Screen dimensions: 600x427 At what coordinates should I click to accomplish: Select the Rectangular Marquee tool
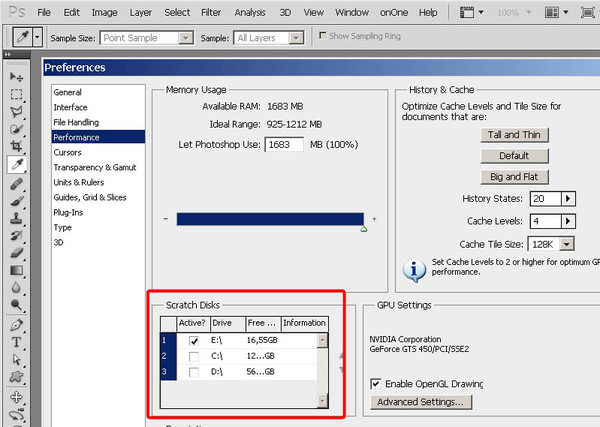coord(16,94)
